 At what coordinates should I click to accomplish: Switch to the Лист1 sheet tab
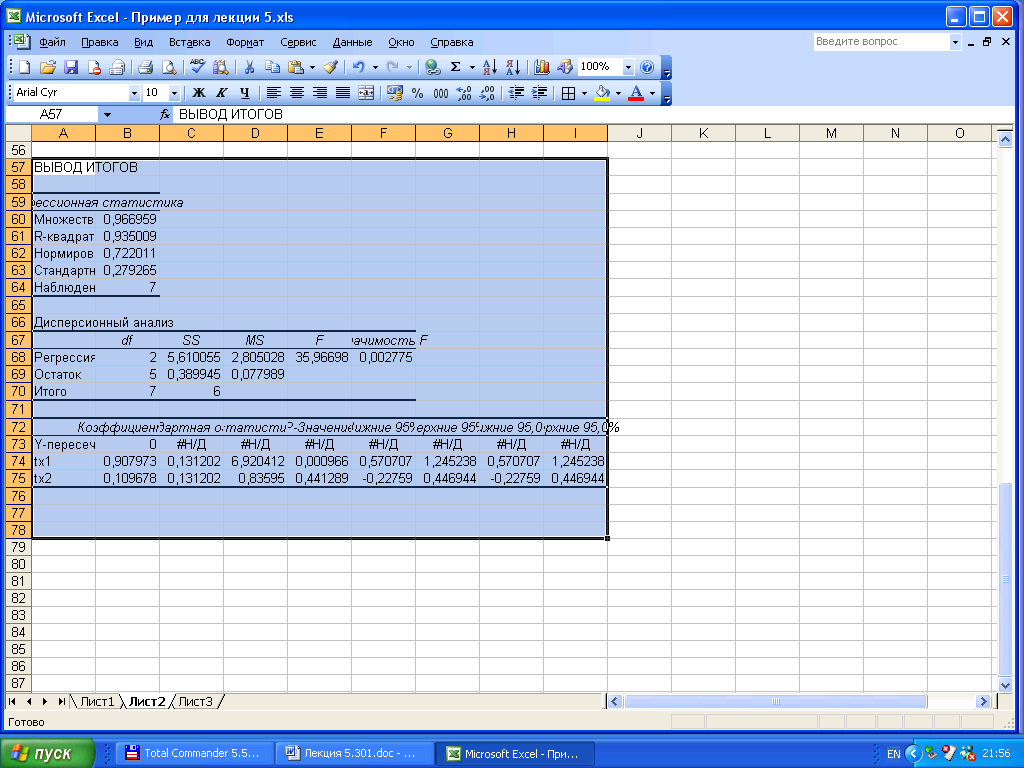[97, 701]
